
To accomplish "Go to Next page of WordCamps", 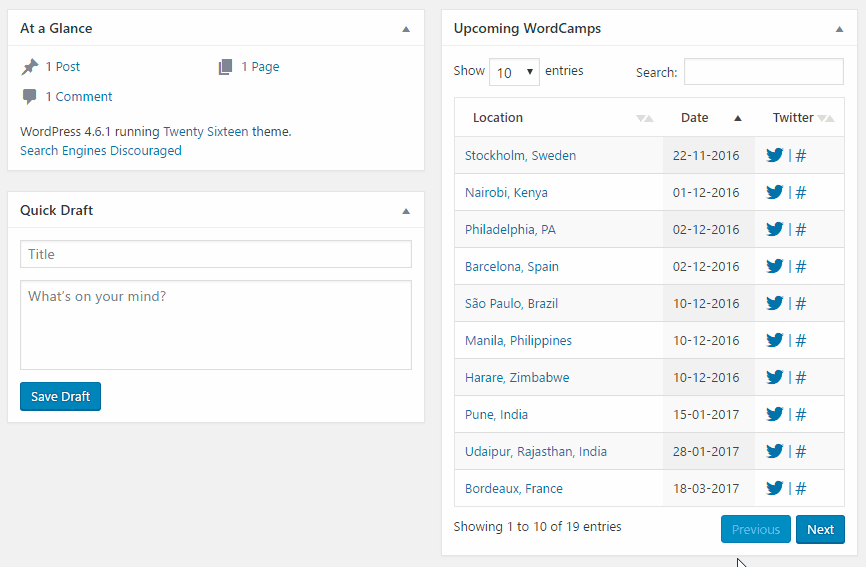I will tap(820, 529).
